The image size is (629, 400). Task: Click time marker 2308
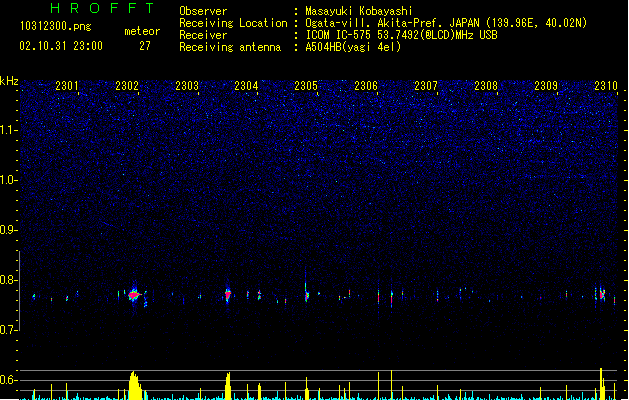[x=486, y=86]
